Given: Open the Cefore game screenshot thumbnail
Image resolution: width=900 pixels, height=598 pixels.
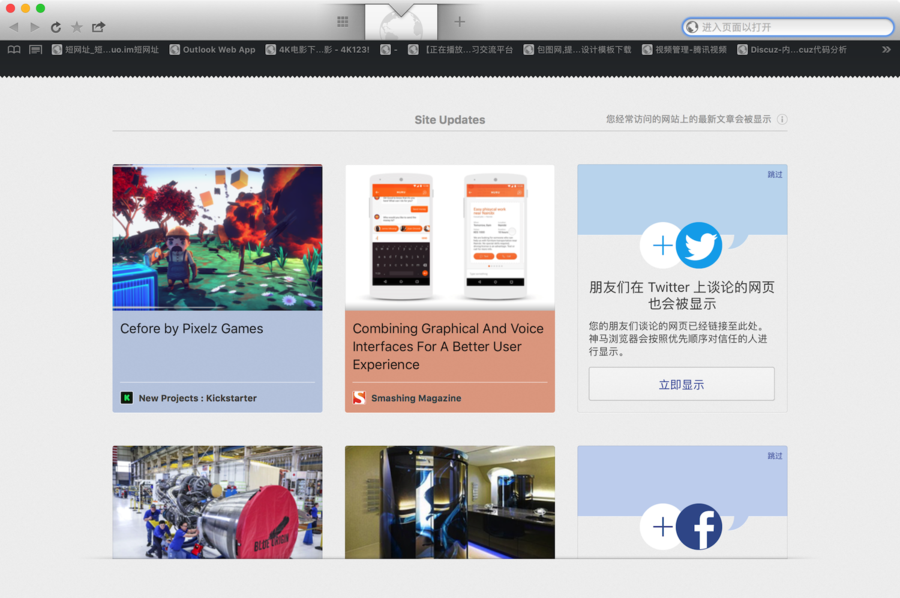Looking at the screenshot, I should click(x=218, y=238).
